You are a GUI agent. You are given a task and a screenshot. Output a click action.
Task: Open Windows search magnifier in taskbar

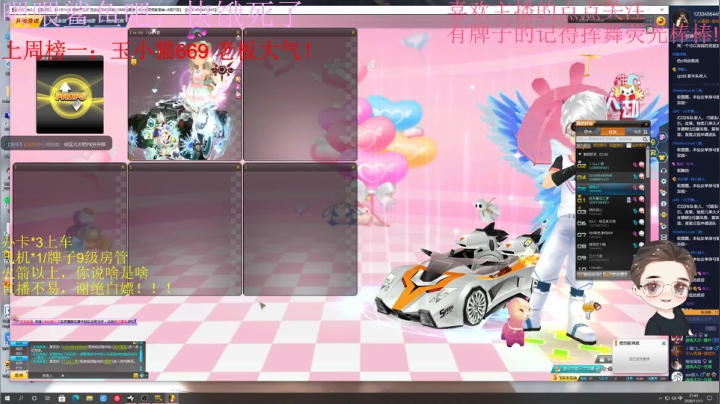(x=21, y=398)
